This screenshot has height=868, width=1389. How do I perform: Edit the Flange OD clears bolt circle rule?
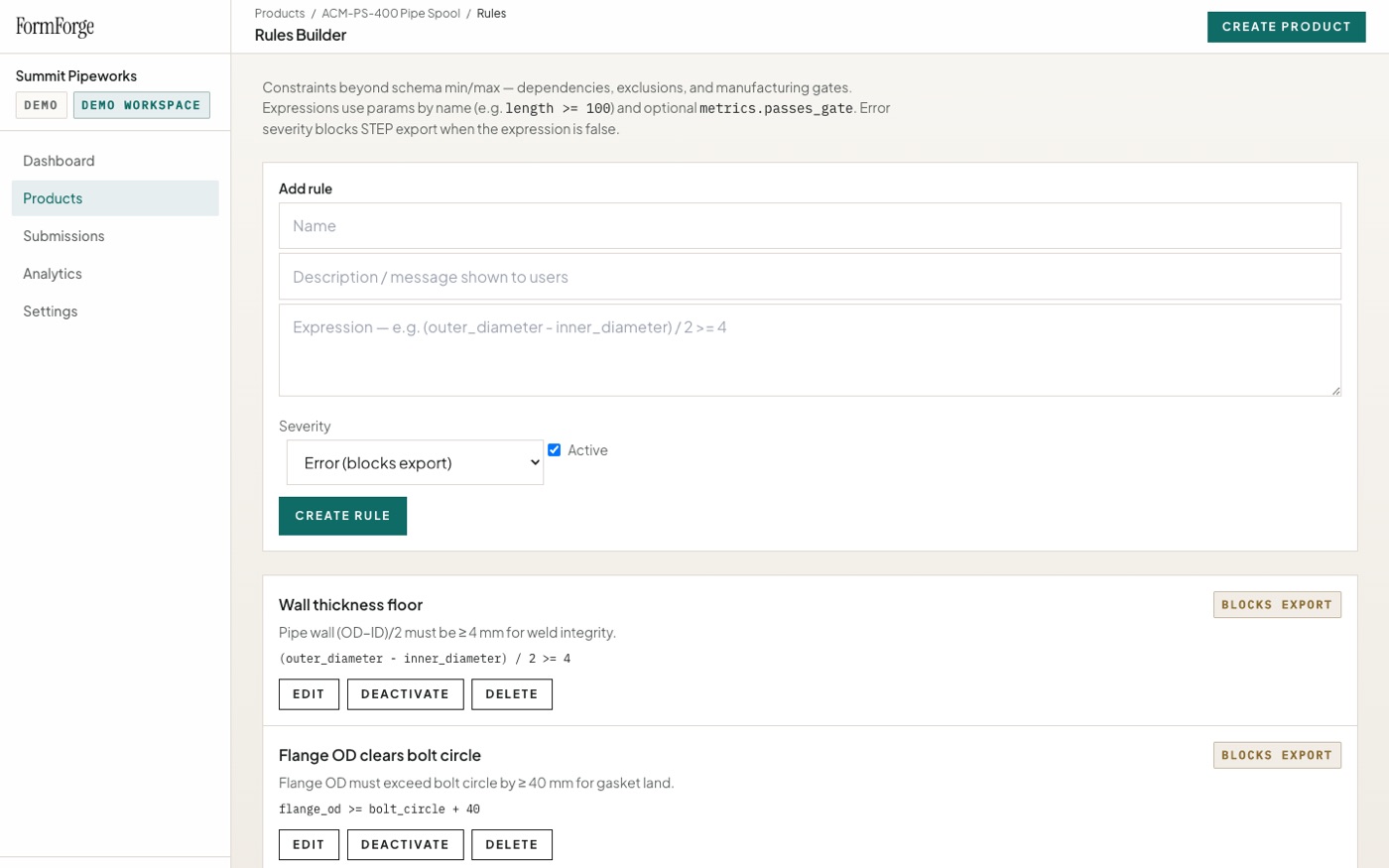pos(309,845)
